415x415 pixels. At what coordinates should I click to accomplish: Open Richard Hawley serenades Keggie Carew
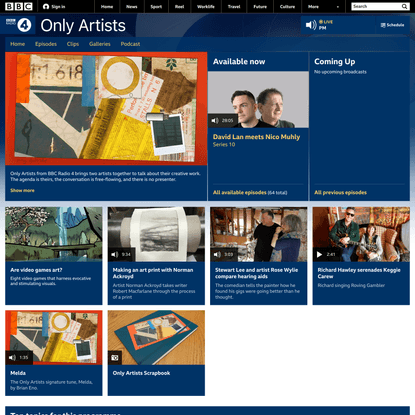359,273
